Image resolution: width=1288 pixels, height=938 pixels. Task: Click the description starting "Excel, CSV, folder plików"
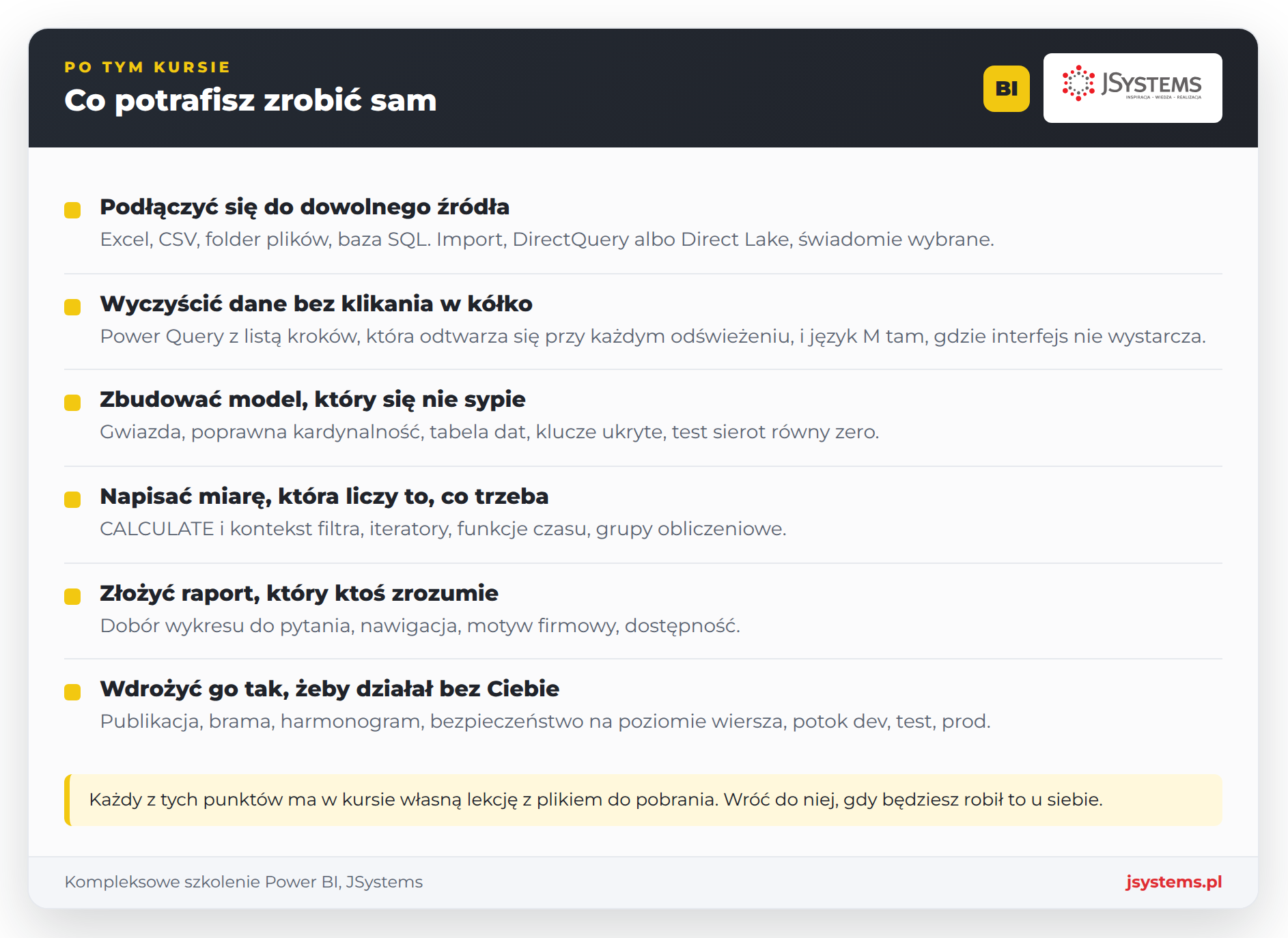547,239
